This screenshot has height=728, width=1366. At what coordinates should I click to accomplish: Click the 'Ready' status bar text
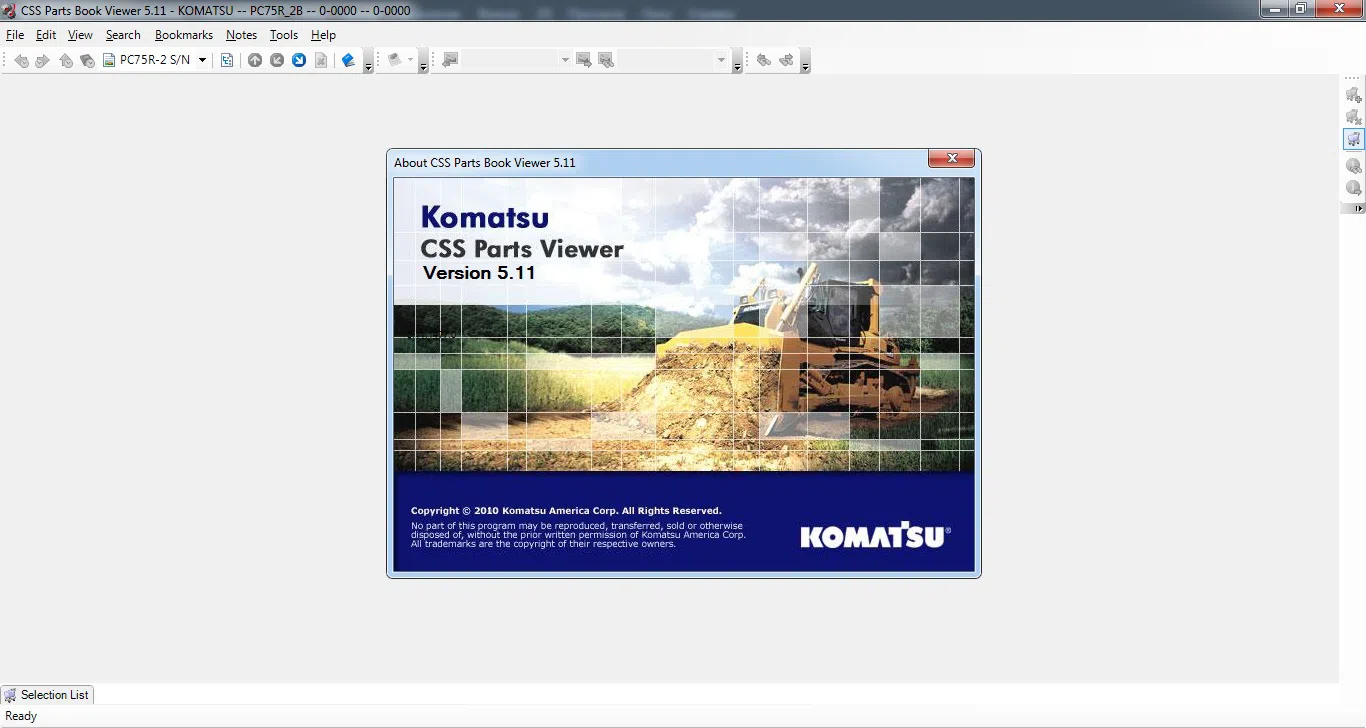tap(21, 716)
